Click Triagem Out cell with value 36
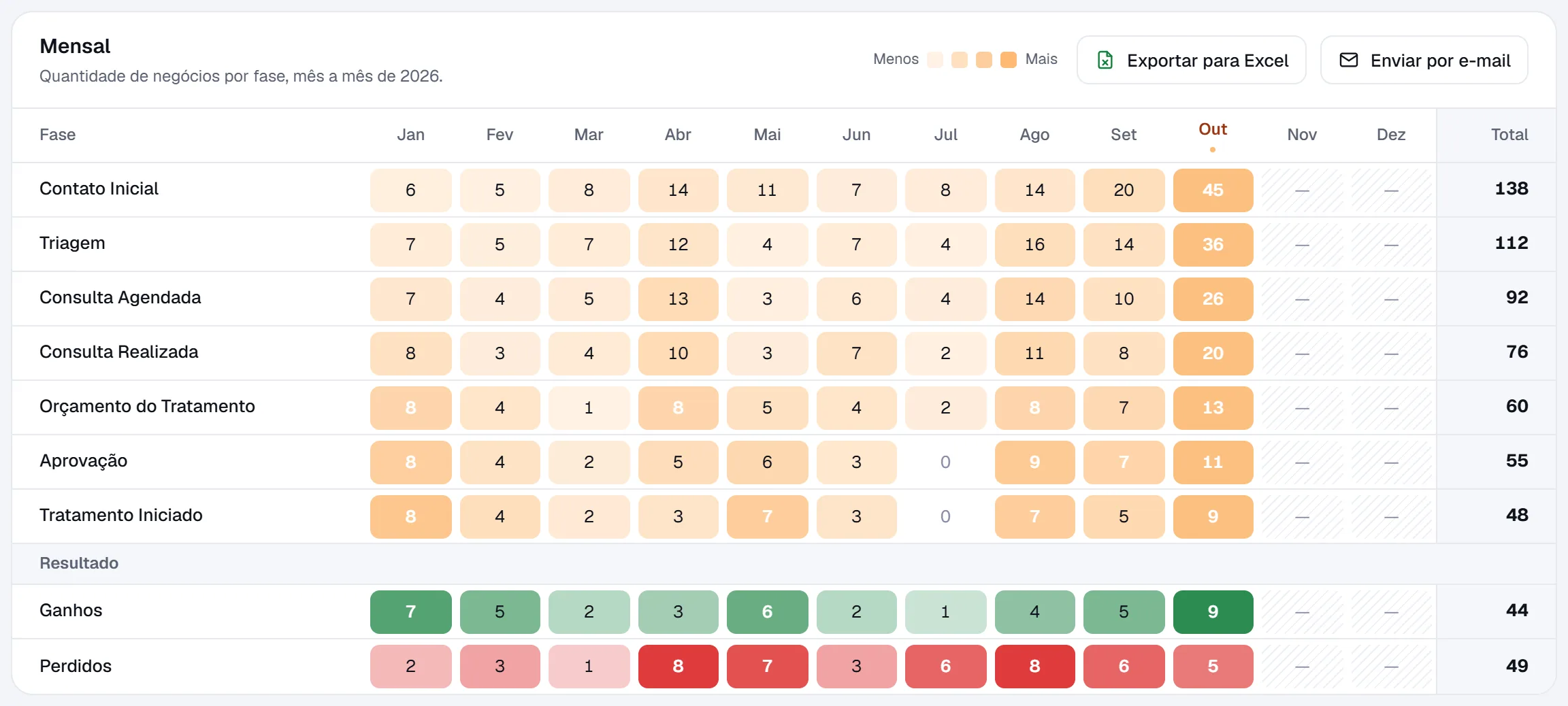The height and width of the screenshot is (706, 1568). pyautogui.click(x=1213, y=244)
